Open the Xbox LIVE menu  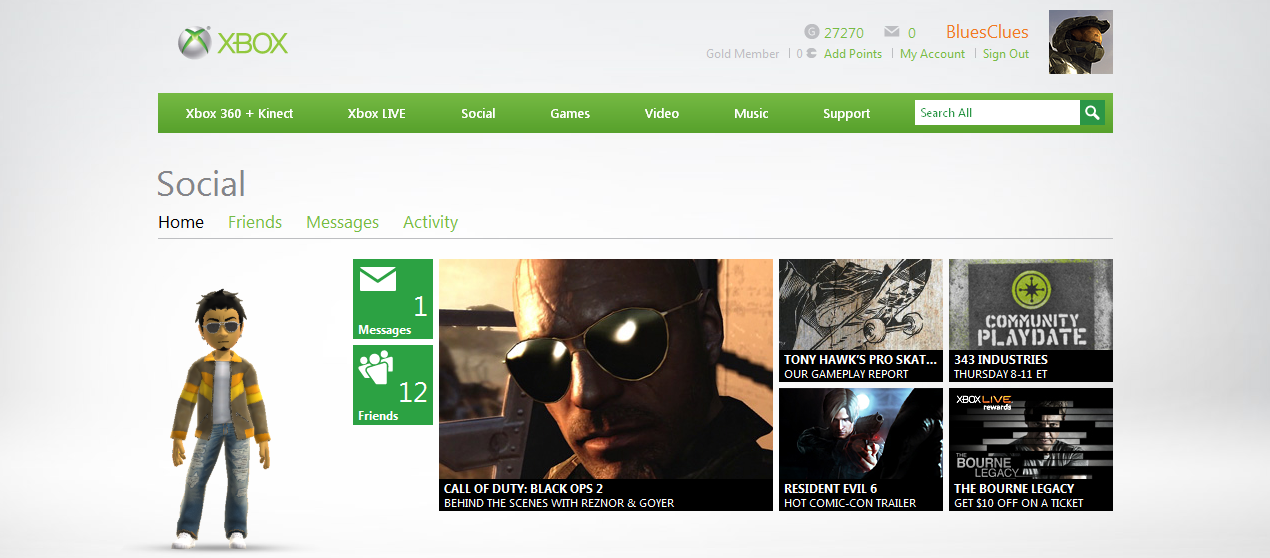tap(377, 113)
